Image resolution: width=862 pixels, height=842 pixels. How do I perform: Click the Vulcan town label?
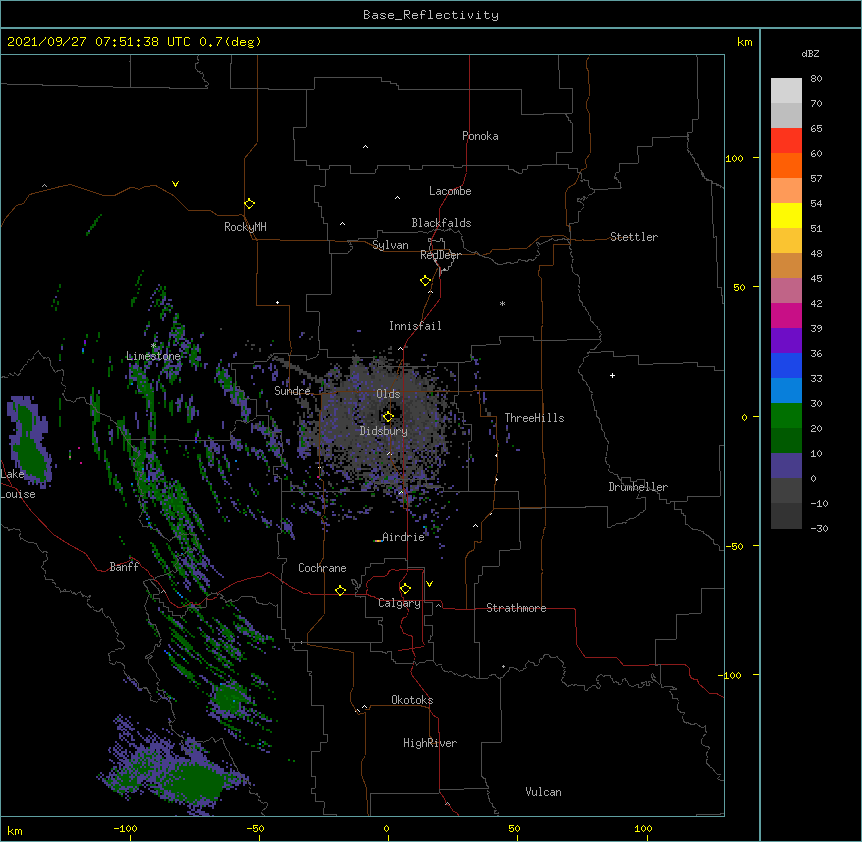[543, 792]
